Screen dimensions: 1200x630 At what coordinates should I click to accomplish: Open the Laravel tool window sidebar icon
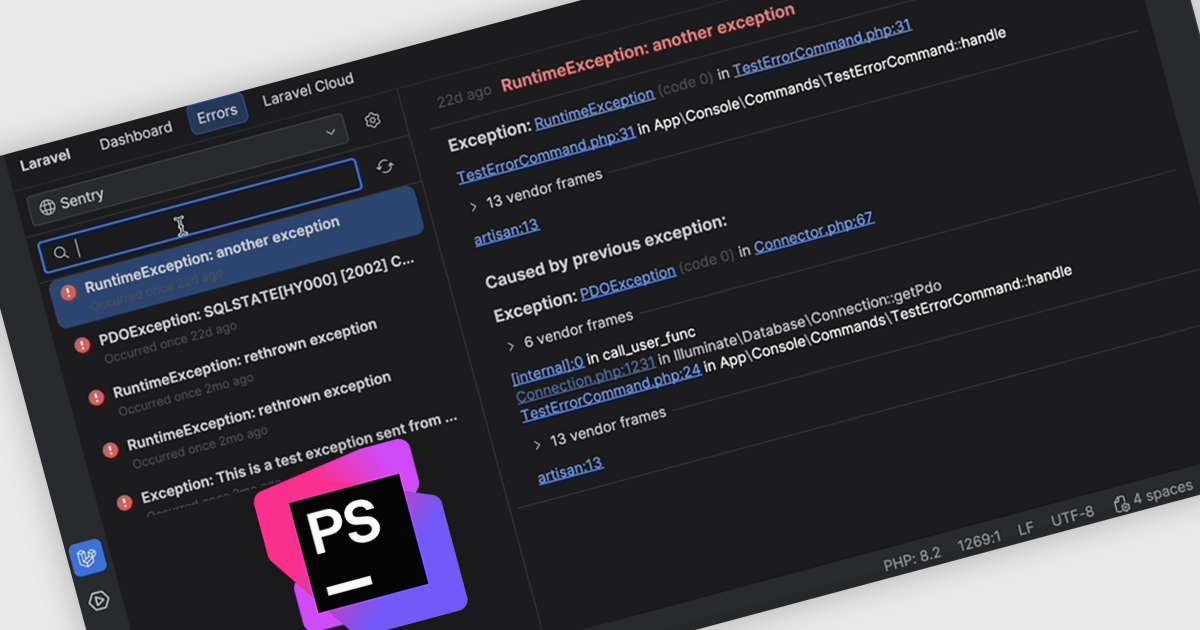[x=87, y=558]
